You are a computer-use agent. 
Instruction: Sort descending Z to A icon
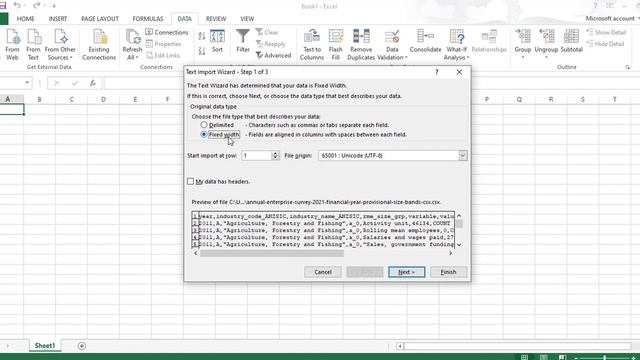pos(202,51)
